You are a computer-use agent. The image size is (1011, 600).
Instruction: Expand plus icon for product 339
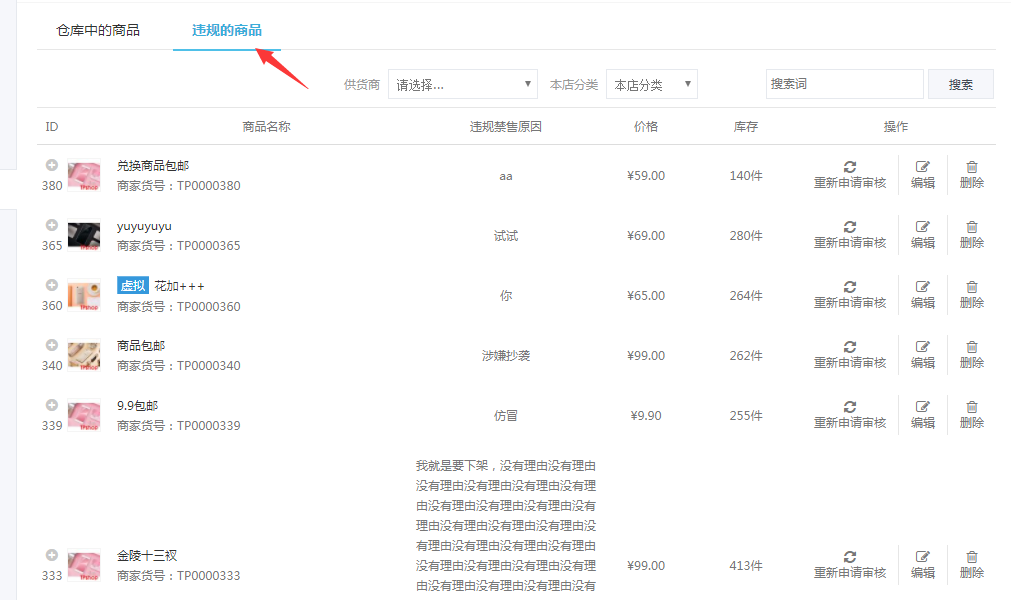pos(52,405)
